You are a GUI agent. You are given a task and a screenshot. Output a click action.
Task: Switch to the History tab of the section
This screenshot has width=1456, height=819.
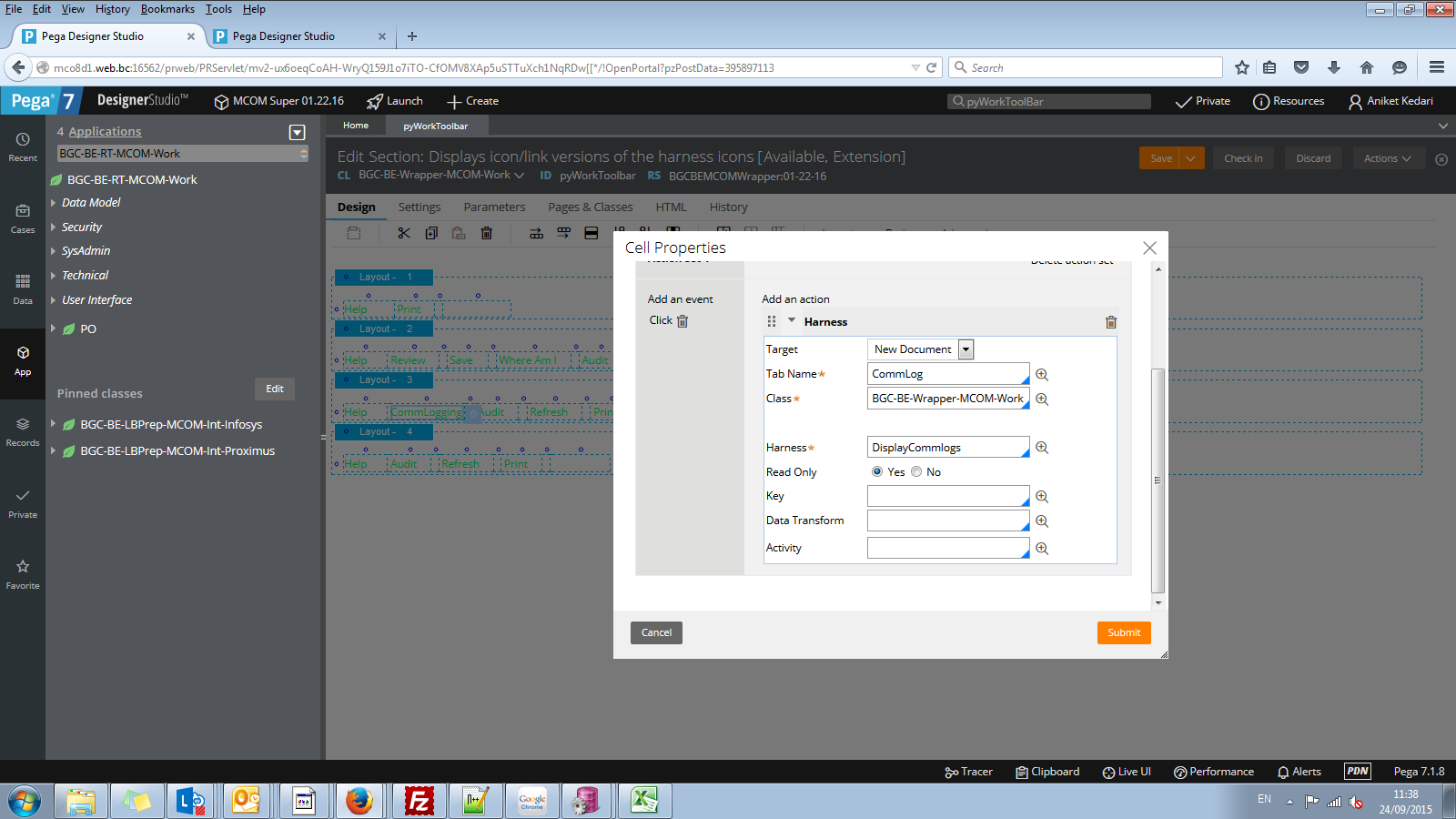[729, 207]
